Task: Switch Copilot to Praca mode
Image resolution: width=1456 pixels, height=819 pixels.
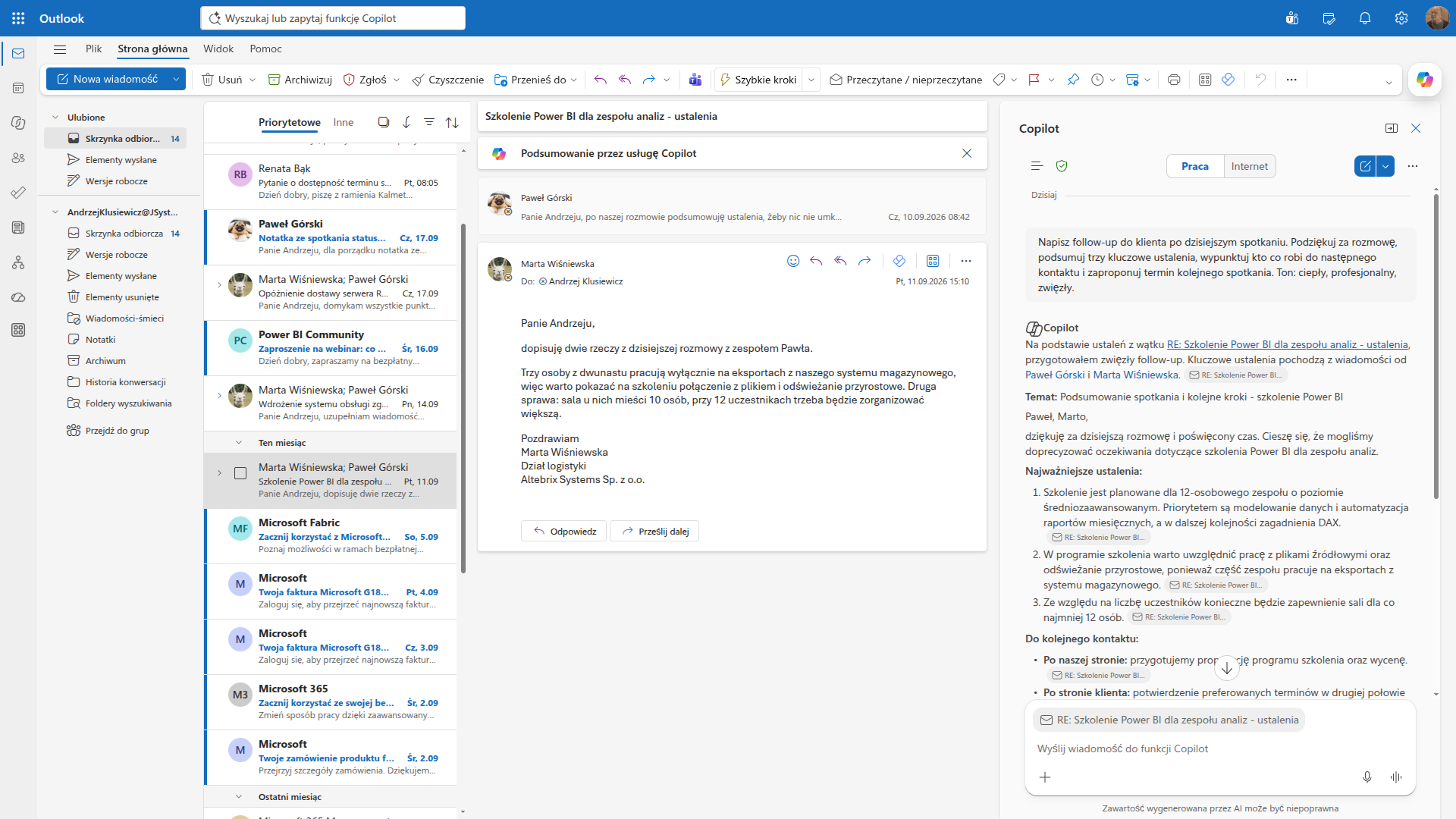Action: [1195, 166]
